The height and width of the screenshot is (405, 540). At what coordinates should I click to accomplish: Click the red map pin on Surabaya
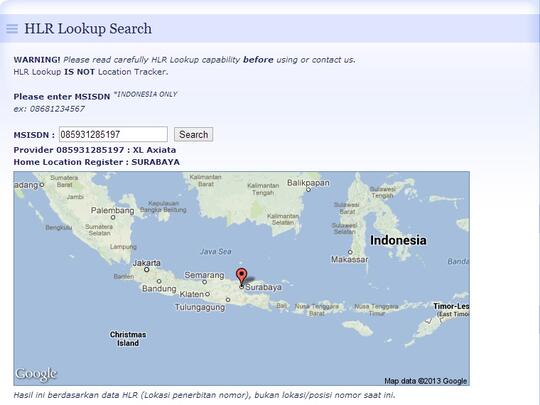[241, 277]
